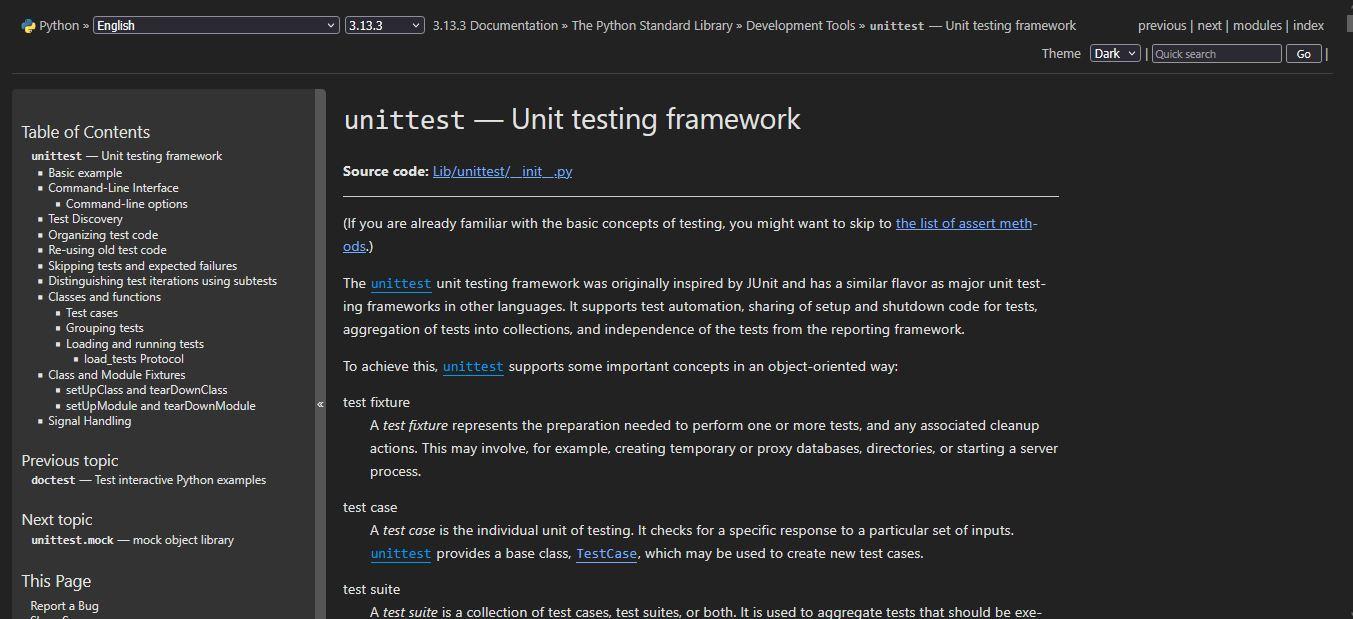1353x619 pixels.
Task: Jump to Command-Line Interface section
Action: click(113, 188)
